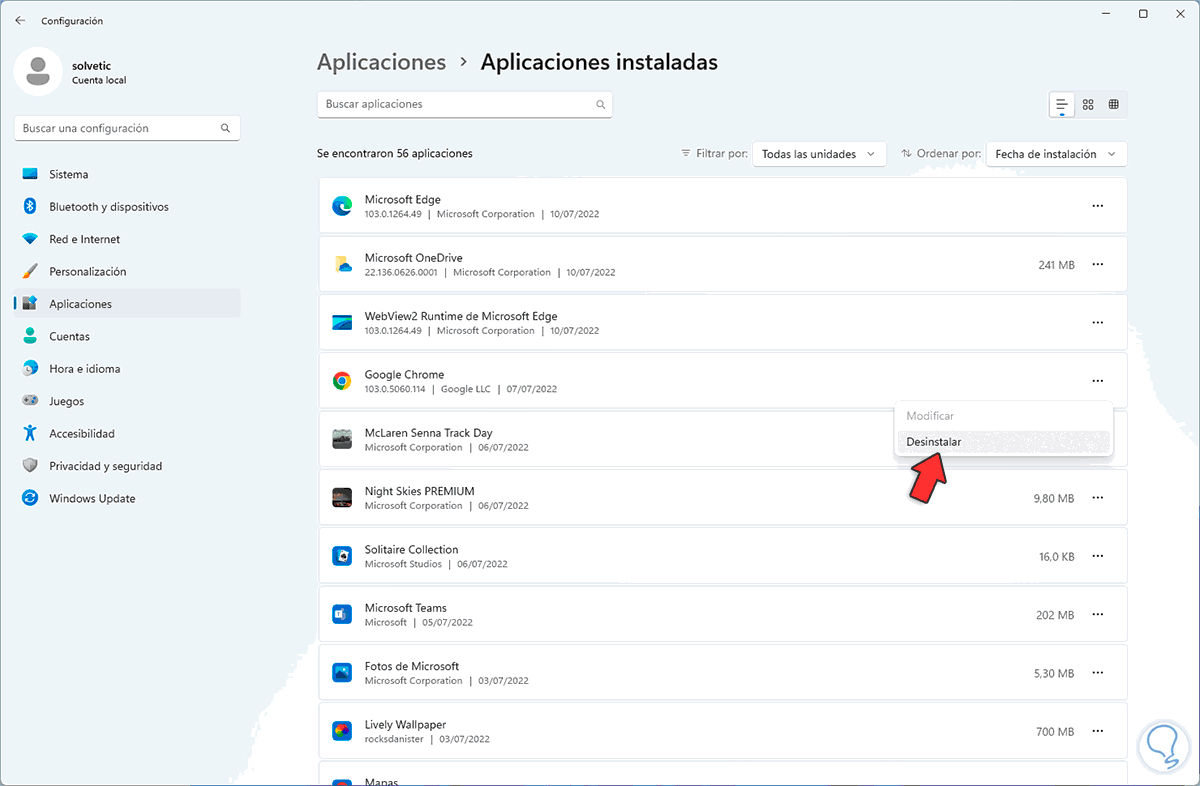Click the search icon in Buscar aplicaciones
The width and height of the screenshot is (1200, 786).
point(600,104)
